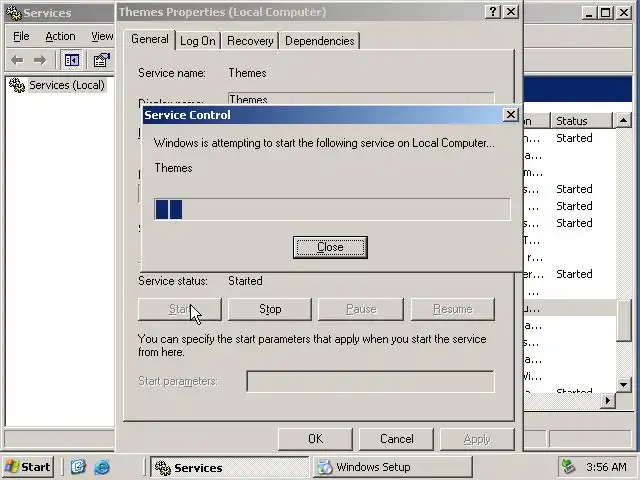Stop the Themes service
Viewport: 640px width, 480px height.
(270, 309)
